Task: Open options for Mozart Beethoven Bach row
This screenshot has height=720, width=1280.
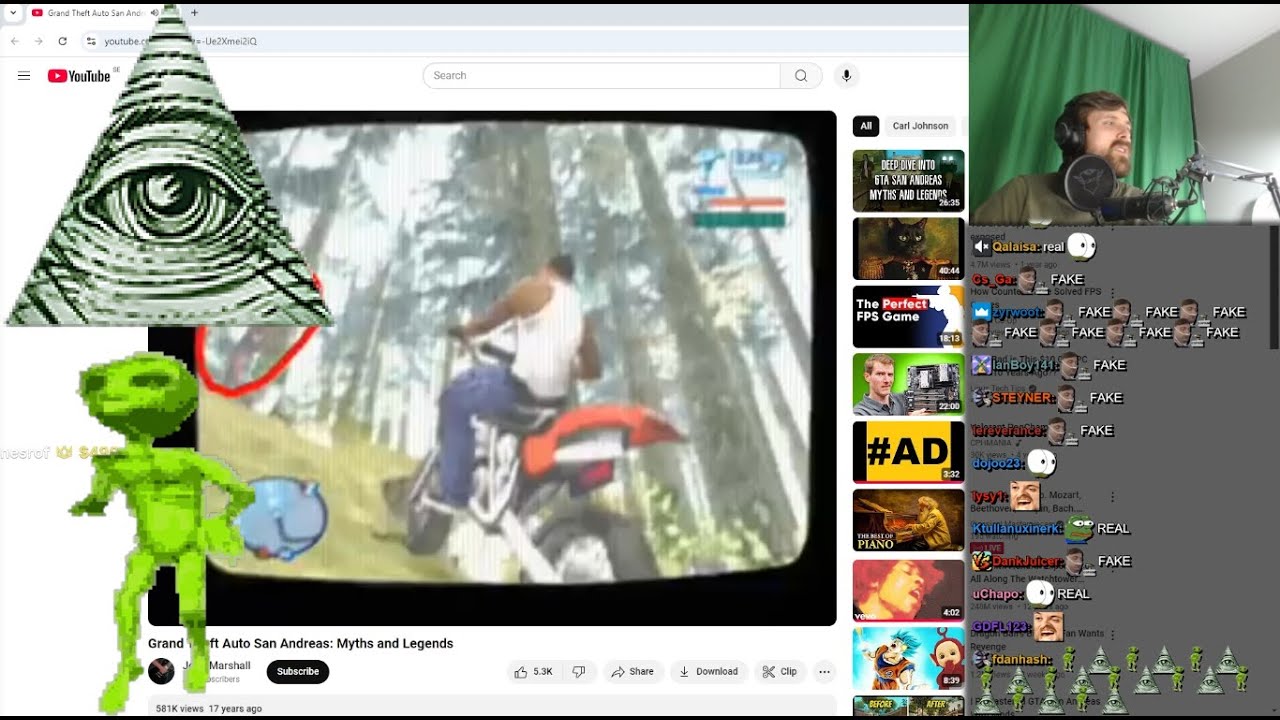Action: (1112, 496)
